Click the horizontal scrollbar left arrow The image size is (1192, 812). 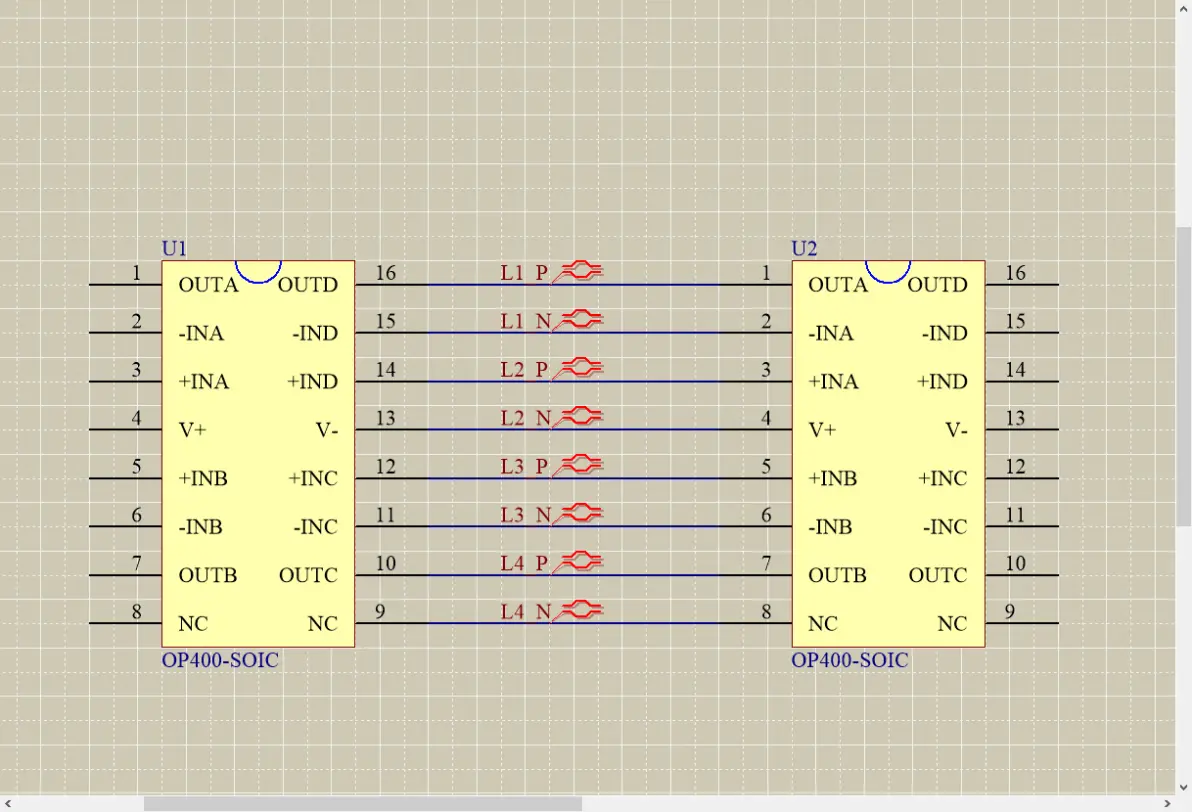8,804
